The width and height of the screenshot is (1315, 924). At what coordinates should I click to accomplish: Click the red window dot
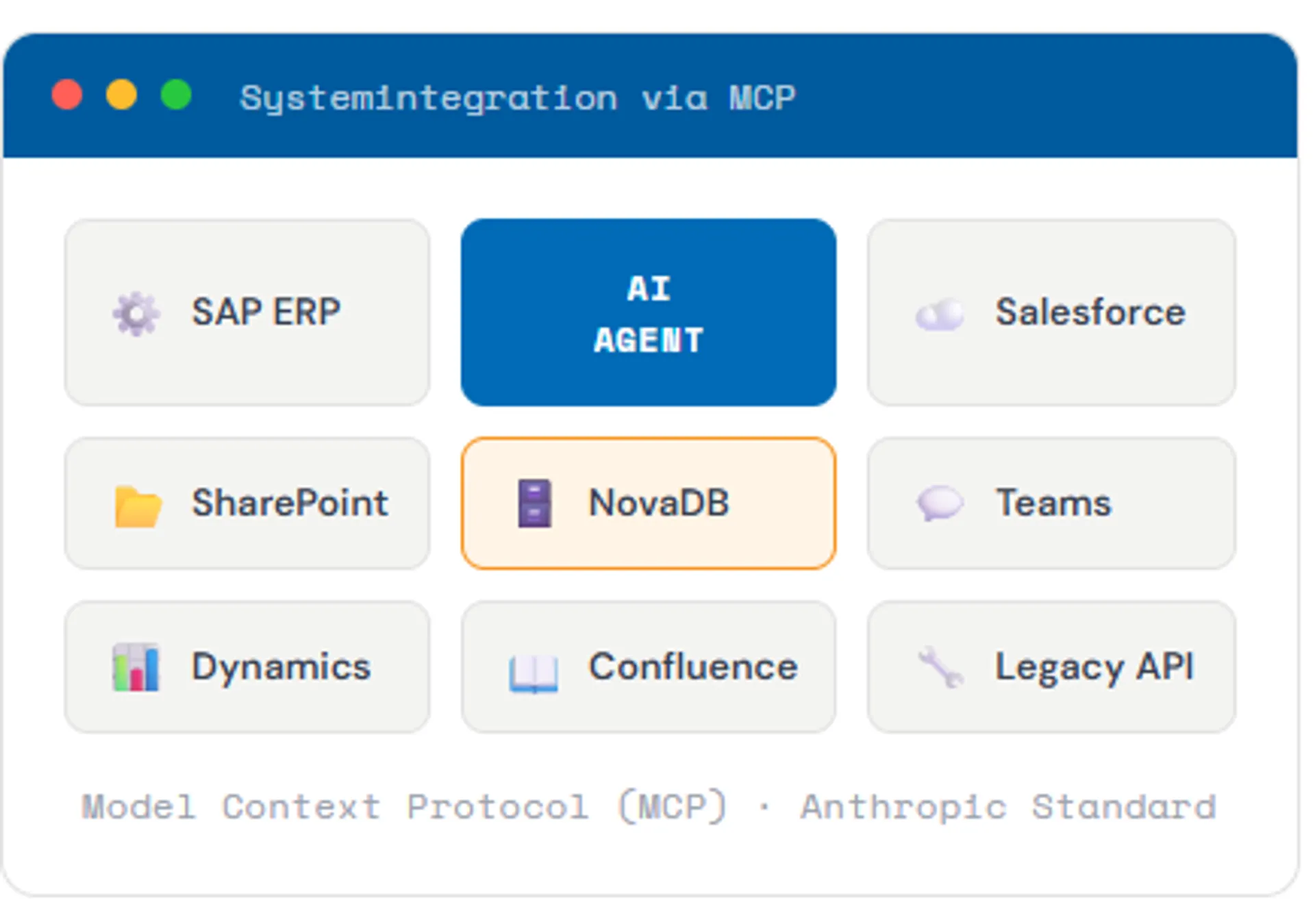(x=67, y=95)
